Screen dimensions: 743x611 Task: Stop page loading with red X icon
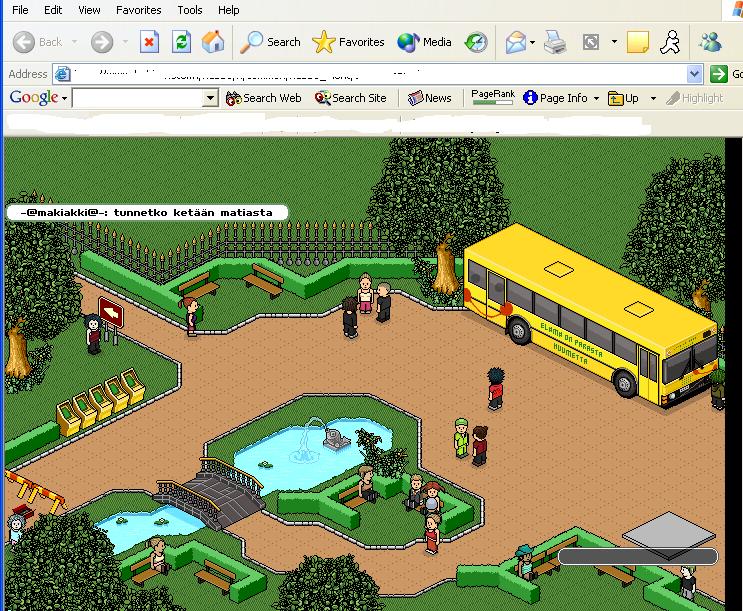[x=149, y=42]
